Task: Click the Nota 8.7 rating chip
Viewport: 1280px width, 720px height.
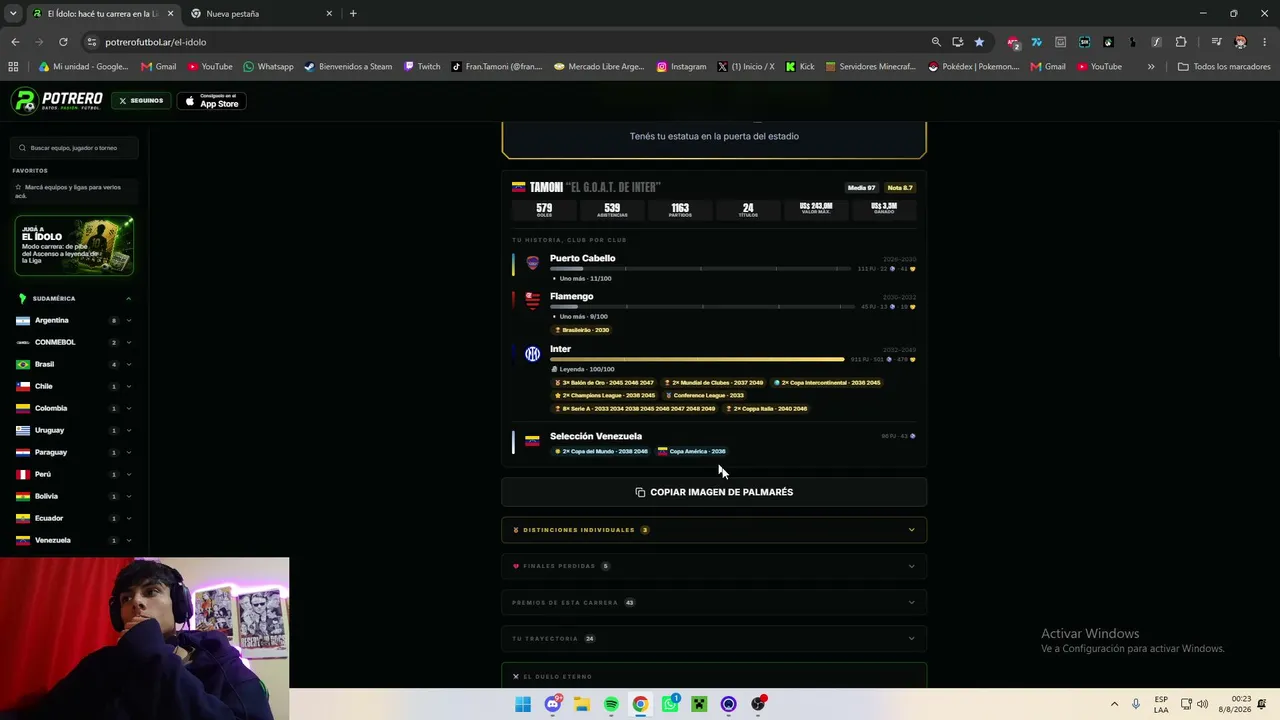Action: [900, 188]
